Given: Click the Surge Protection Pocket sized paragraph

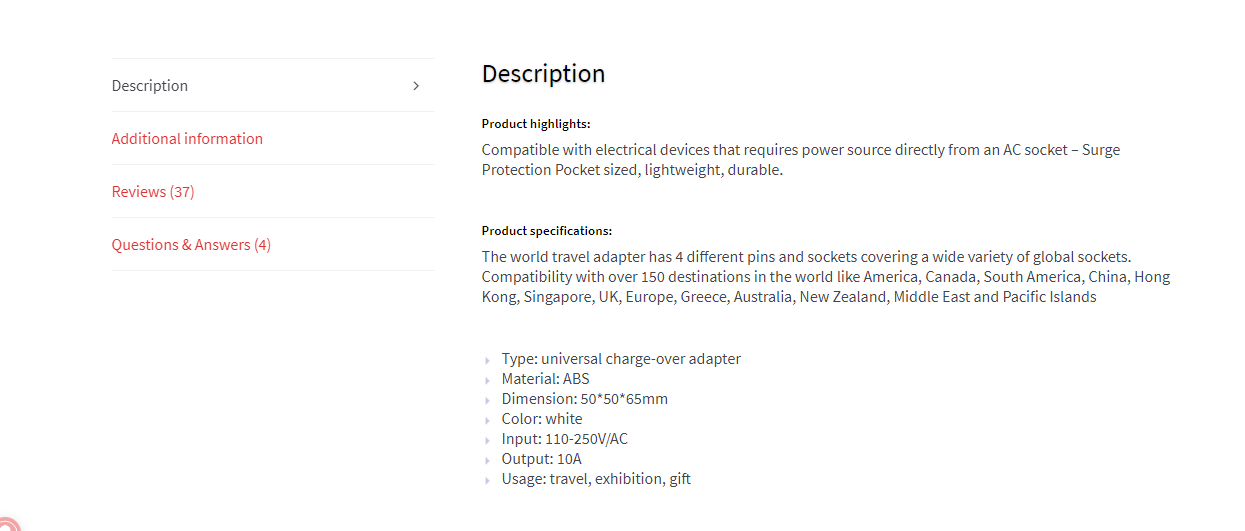Looking at the screenshot, I should [x=801, y=160].
